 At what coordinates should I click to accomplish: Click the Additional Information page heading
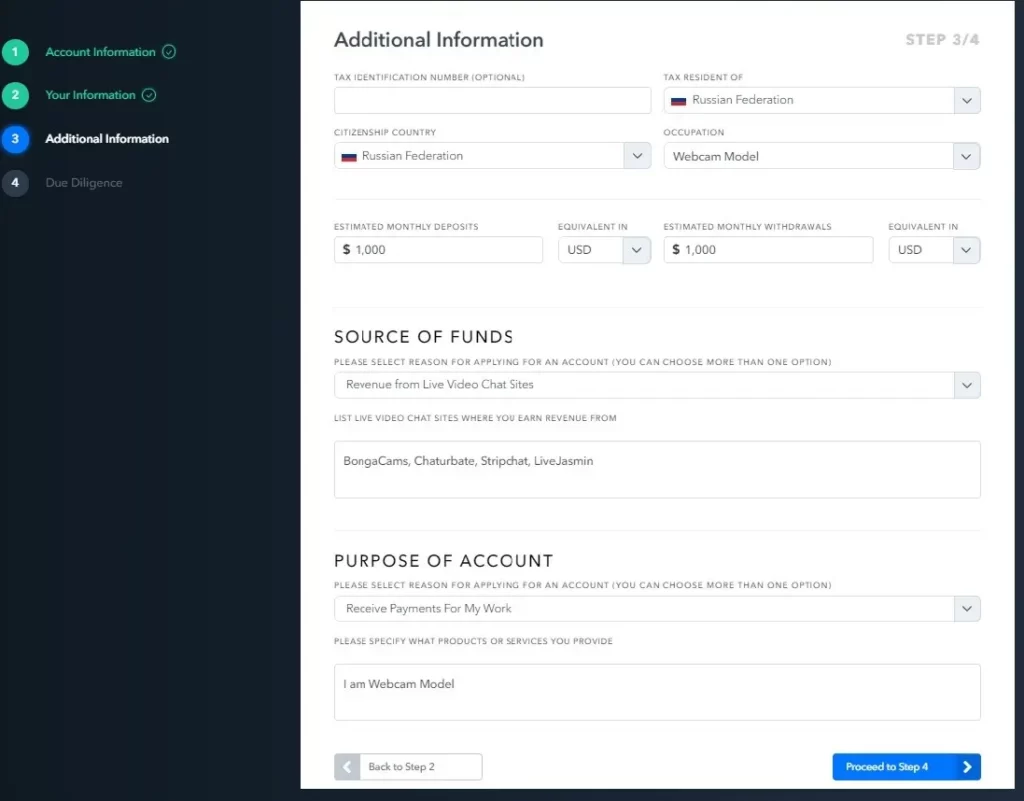tap(438, 40)
